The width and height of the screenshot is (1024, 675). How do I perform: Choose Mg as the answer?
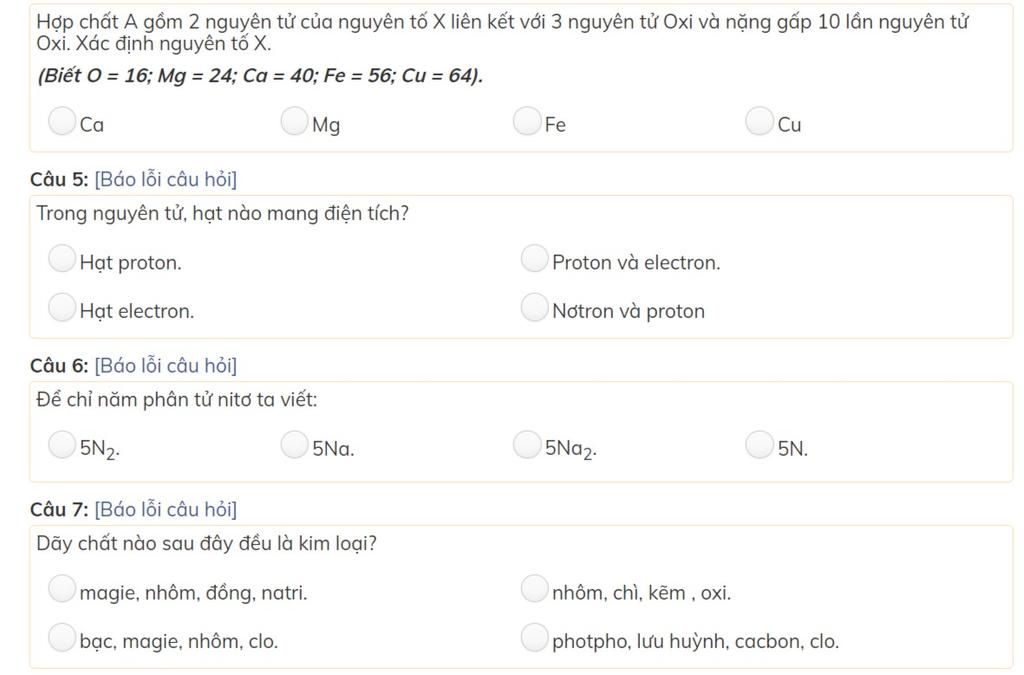[294, 122]
